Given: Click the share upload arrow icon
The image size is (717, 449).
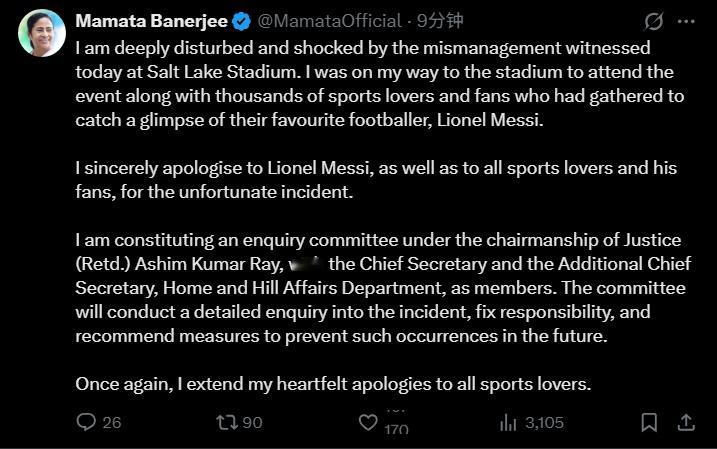Looking at the screenshot, I should (x=686, y=422).
